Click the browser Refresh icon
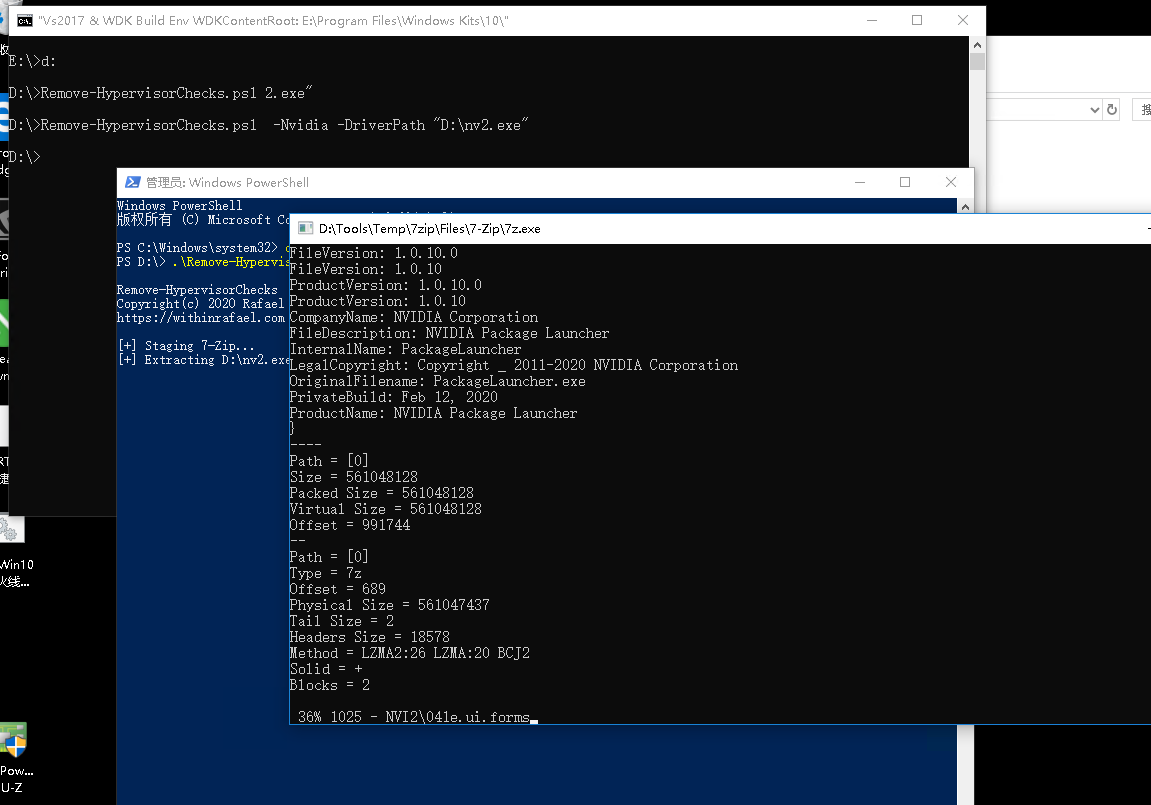Screen dimensions: 1151x805 point(1113,109)
